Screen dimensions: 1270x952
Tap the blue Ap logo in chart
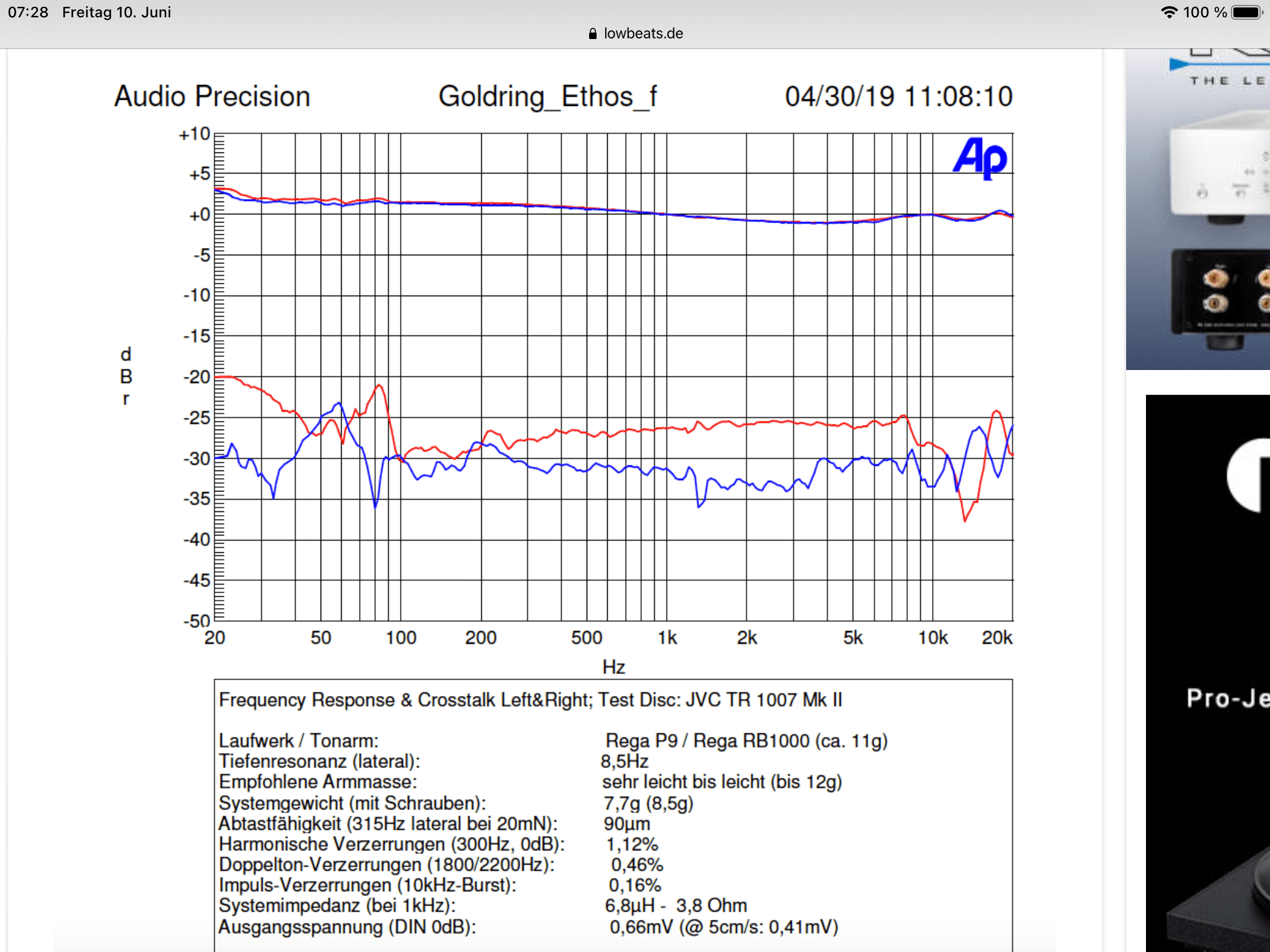point(980,158)
